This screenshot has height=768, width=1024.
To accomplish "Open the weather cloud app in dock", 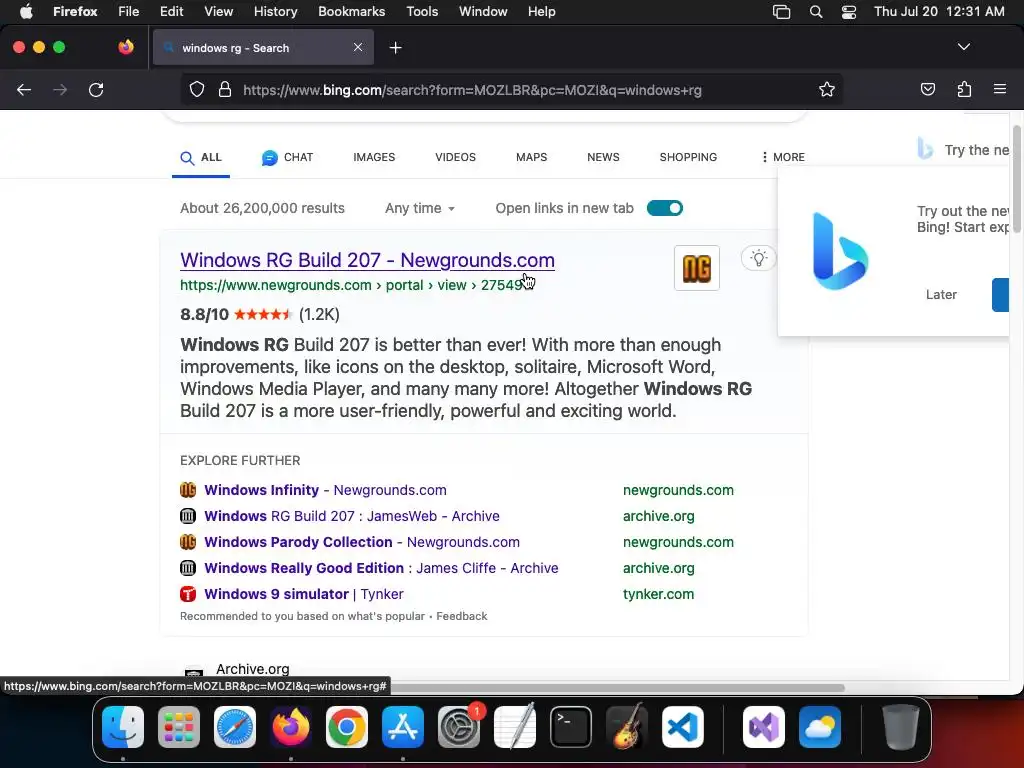I will click(x=820, y=727).
